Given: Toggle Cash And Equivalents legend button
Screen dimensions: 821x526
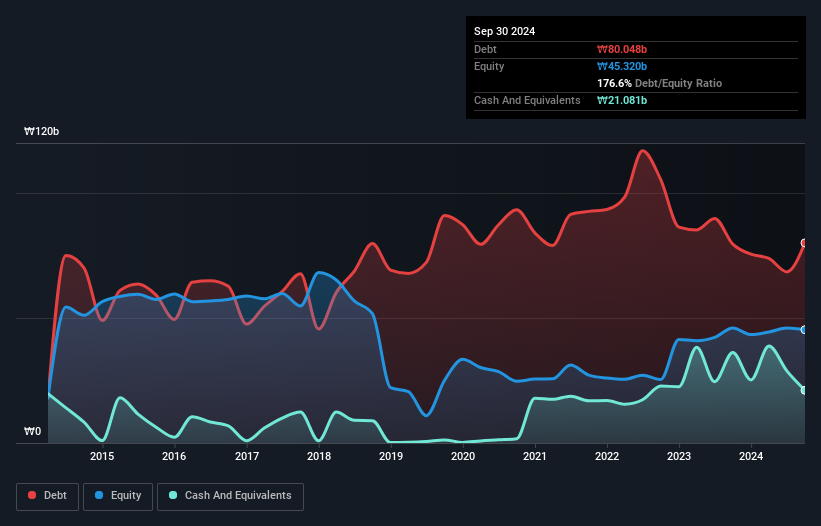Looking at the screenshot, I should (230, 496).
